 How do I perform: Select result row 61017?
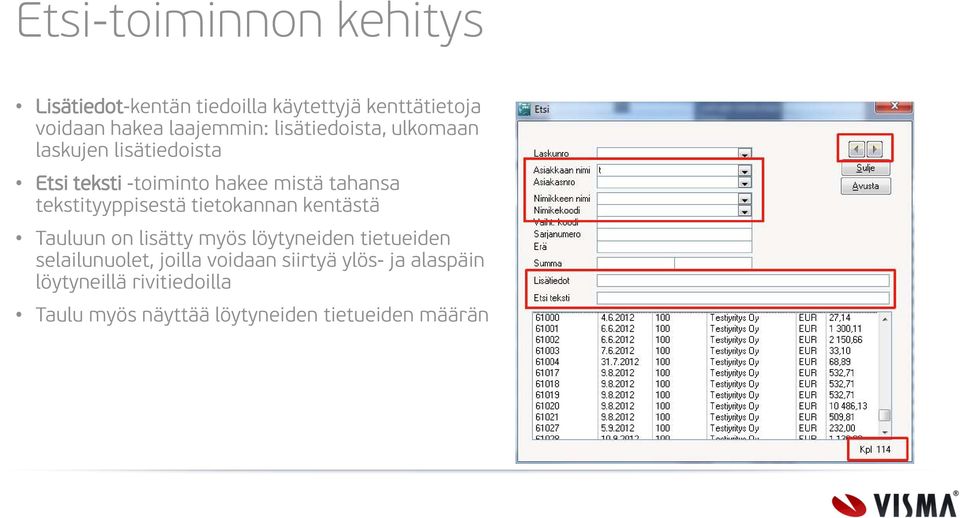point(706,373)
